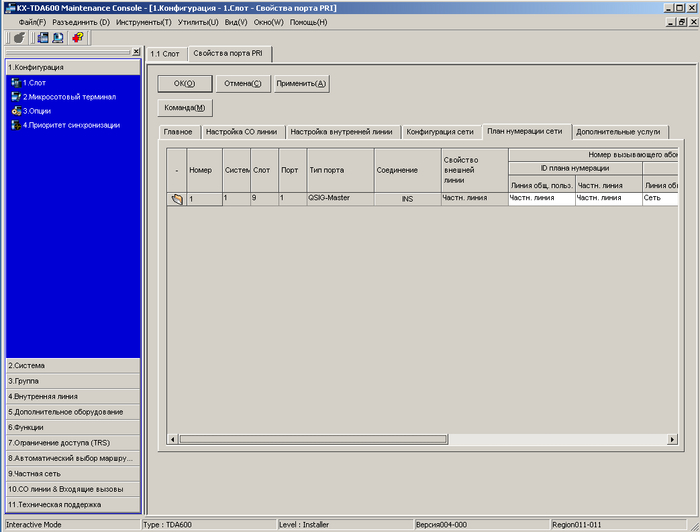Click the INS connection status cell

coord(407,199)
